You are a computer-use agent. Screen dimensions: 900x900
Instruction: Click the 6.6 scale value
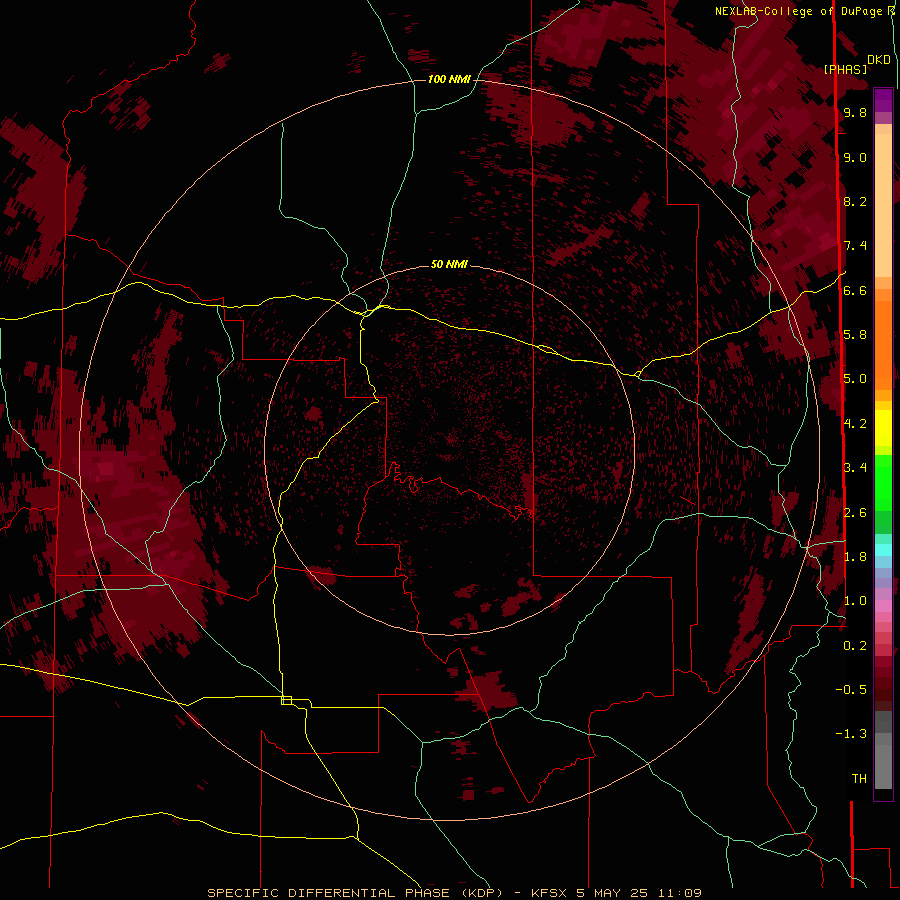[855, 290]
